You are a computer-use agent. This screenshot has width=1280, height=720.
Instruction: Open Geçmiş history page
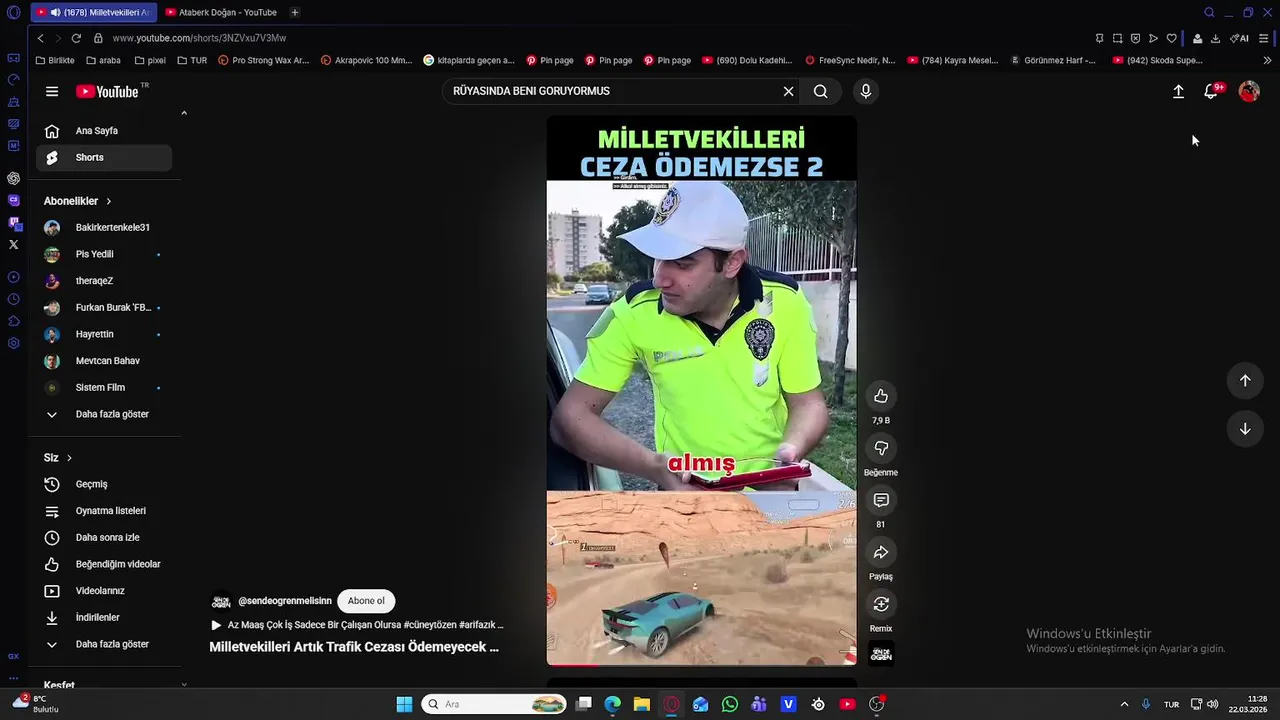[104, 484]
